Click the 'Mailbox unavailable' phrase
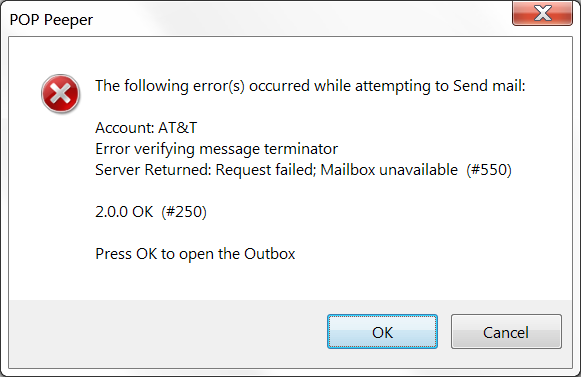The height and width of the screenshot is (377, 581). click(x=389, y=170)
